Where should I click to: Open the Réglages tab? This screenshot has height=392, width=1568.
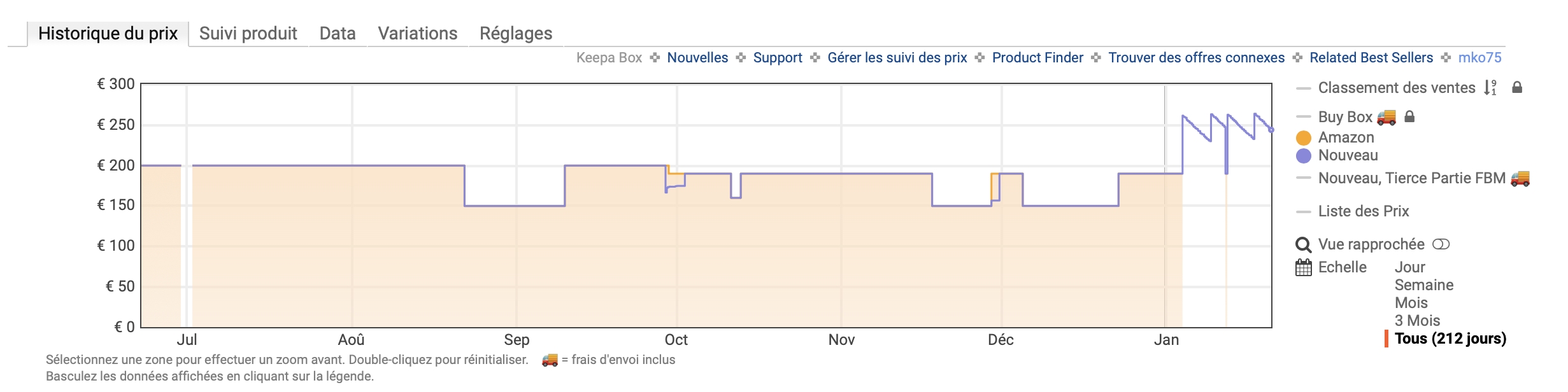[516, 33]
